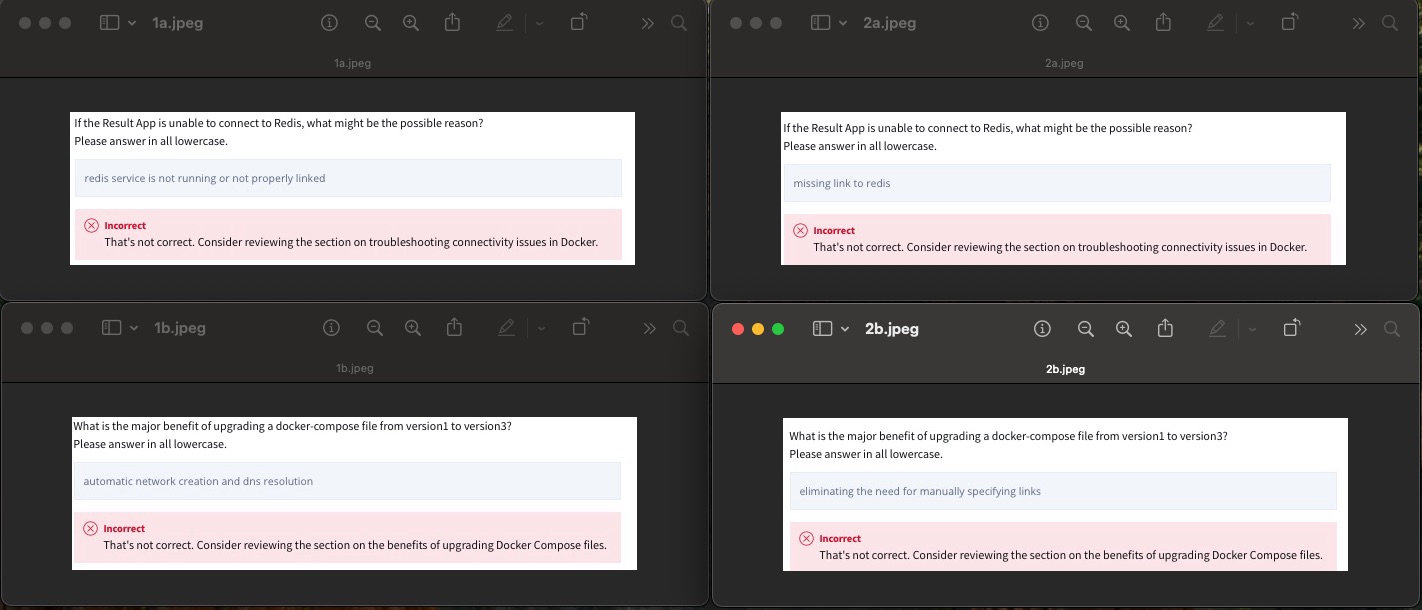
Task: Click the 1a.jpeg window title
Action: [x=178, y=23]
